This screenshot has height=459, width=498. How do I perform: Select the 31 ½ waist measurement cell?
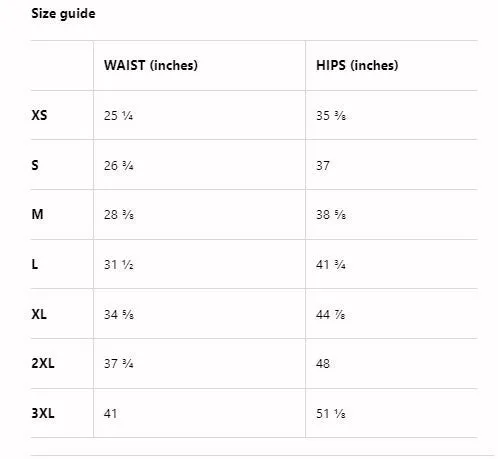(119, 265)
